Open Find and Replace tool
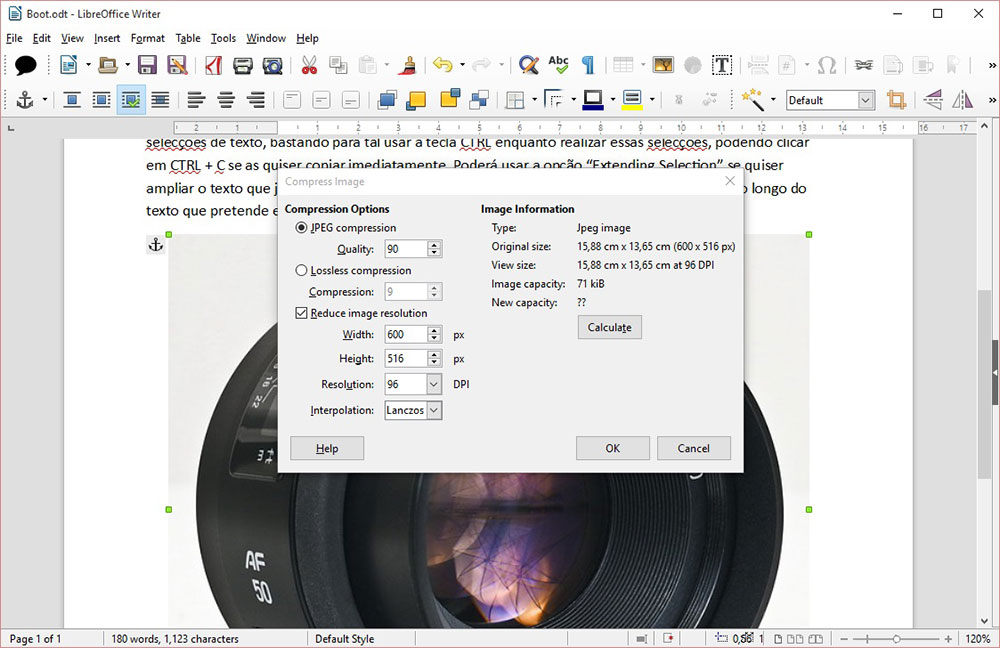 point(529,64)
